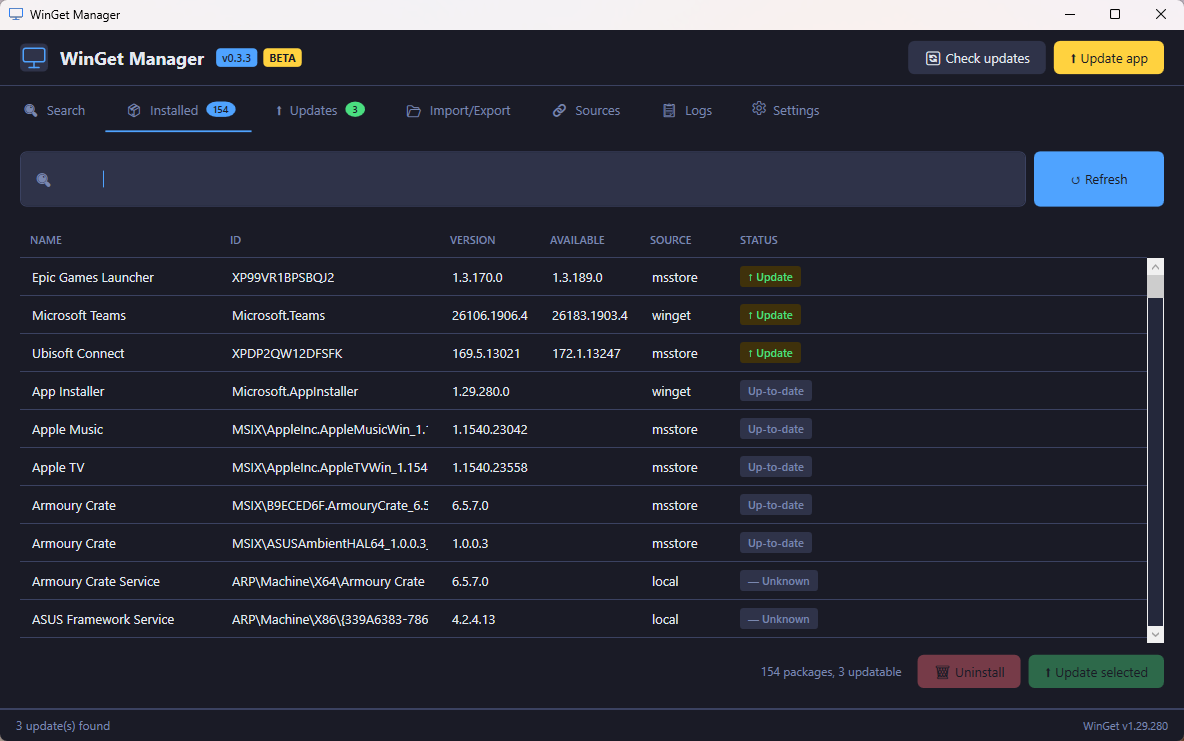Click the green 3 badge on Updates
Image resolution: width=1184 pixels, height=741 pixels.
[x=355, y=110]
